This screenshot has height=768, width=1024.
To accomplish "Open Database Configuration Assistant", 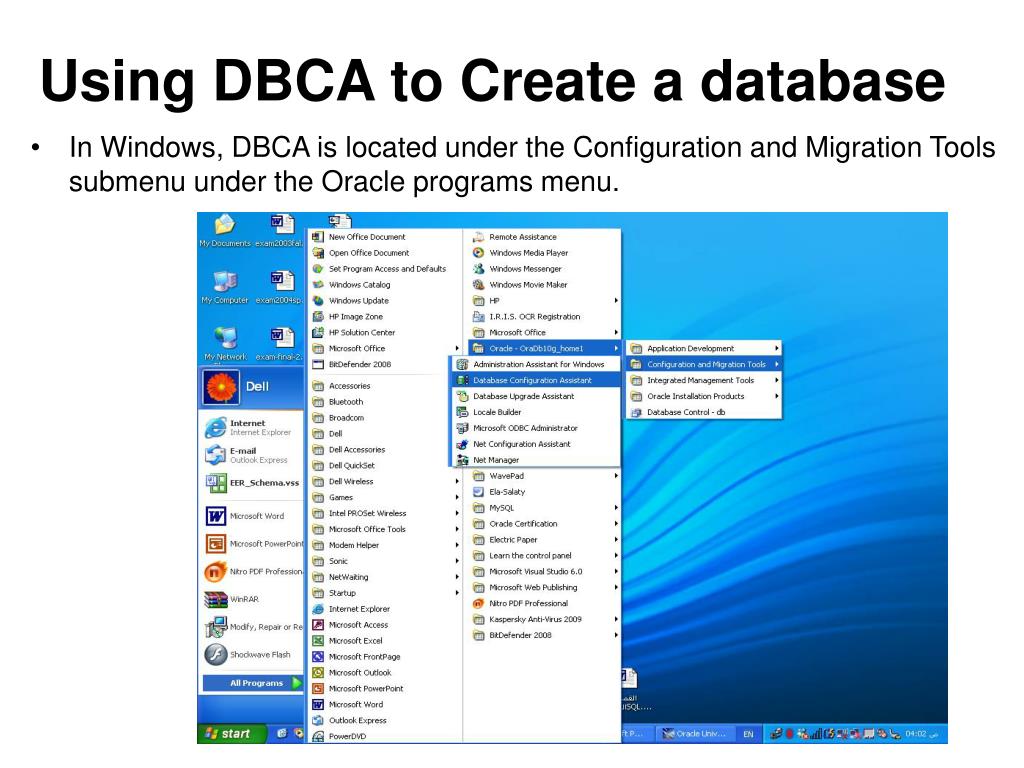I will pos(536,380).
